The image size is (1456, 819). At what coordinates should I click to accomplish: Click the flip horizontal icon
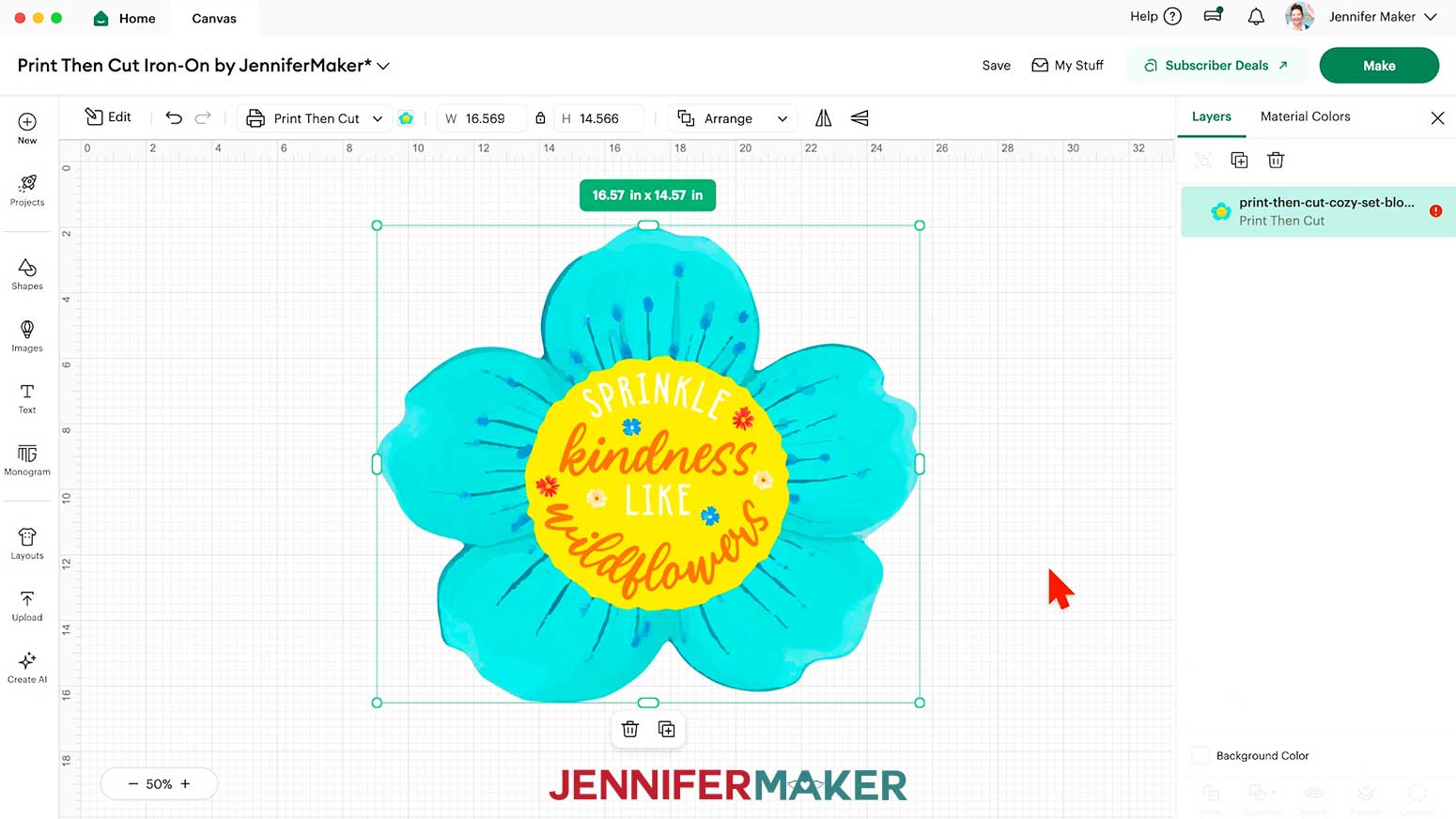pos(824,117)
